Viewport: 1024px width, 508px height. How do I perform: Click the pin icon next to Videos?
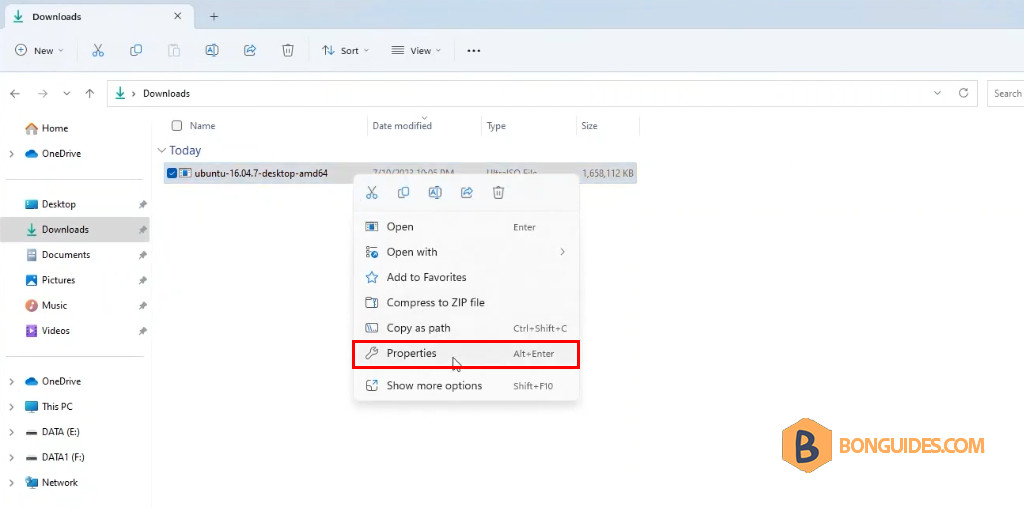pos(142,331)
